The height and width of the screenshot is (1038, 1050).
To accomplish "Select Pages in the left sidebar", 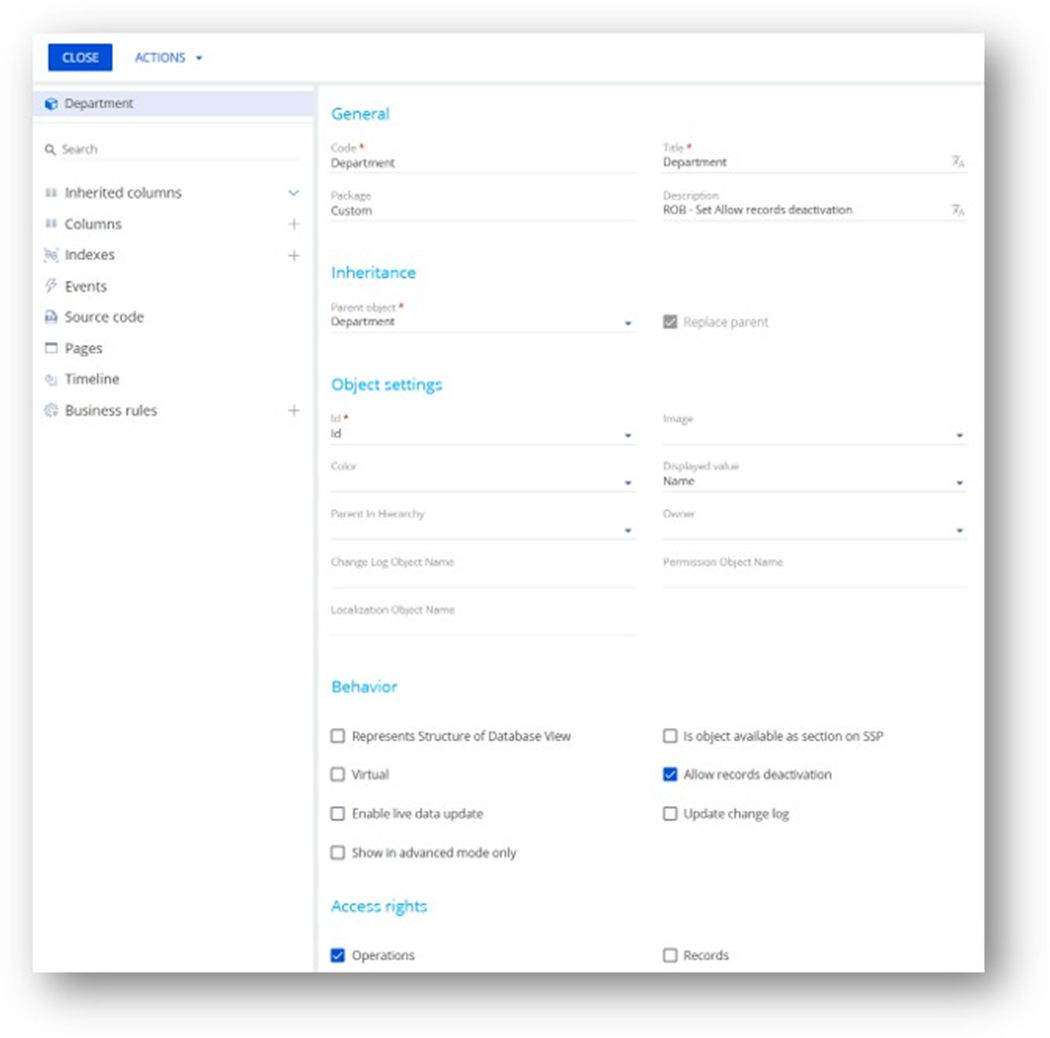I will 83,349.
